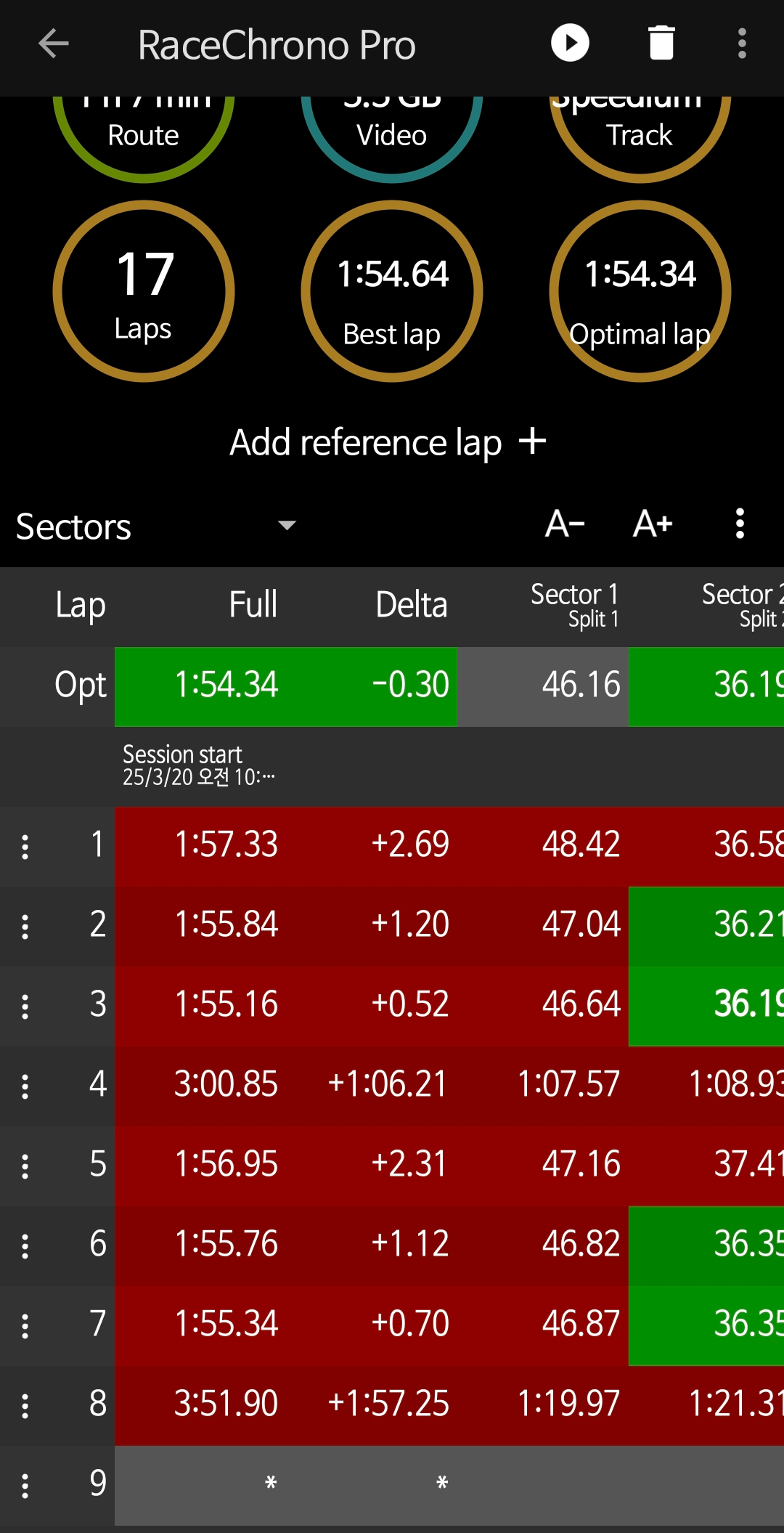784x1533 pixels.
Task: Increase font size with A+
Action: (x=653, y=524)
